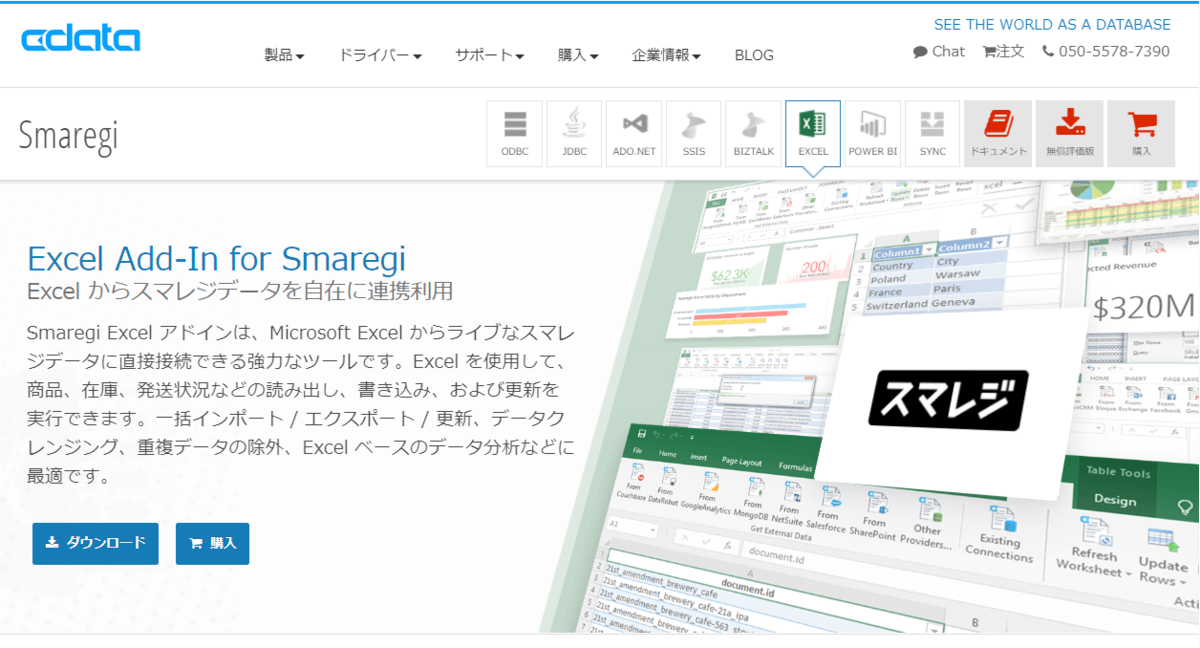Screen dimensions: 1200x648
Task: Click the Smaregi page title
Action: [68, 136]
